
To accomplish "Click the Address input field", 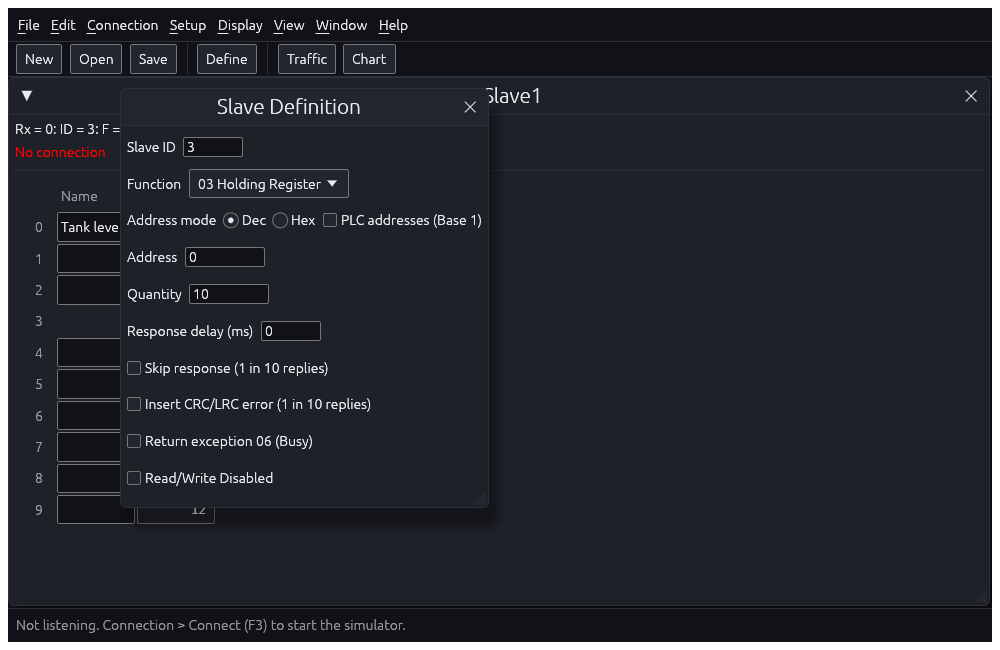I will [224, 257].
